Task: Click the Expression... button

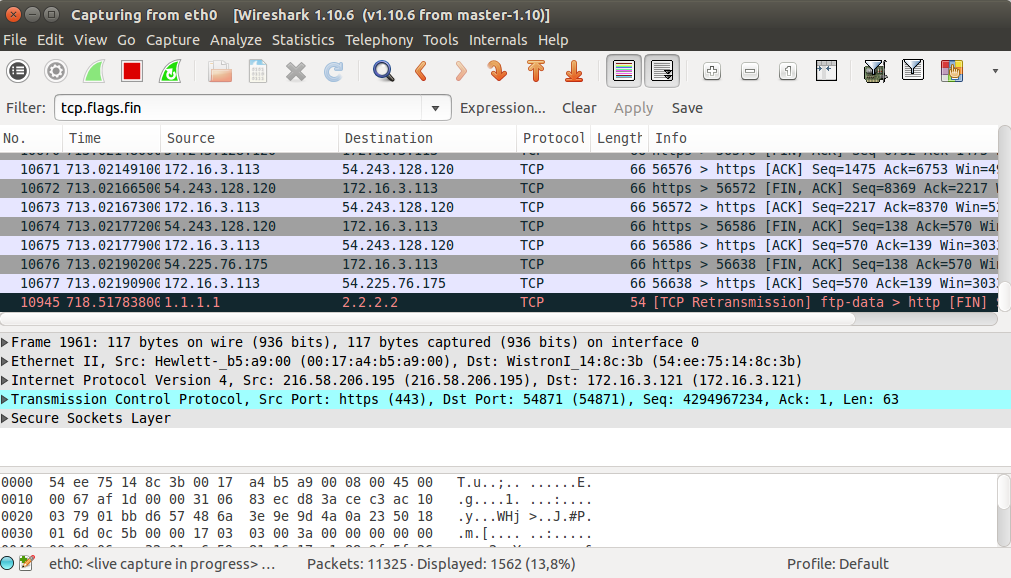Action: tap(502, 108)
